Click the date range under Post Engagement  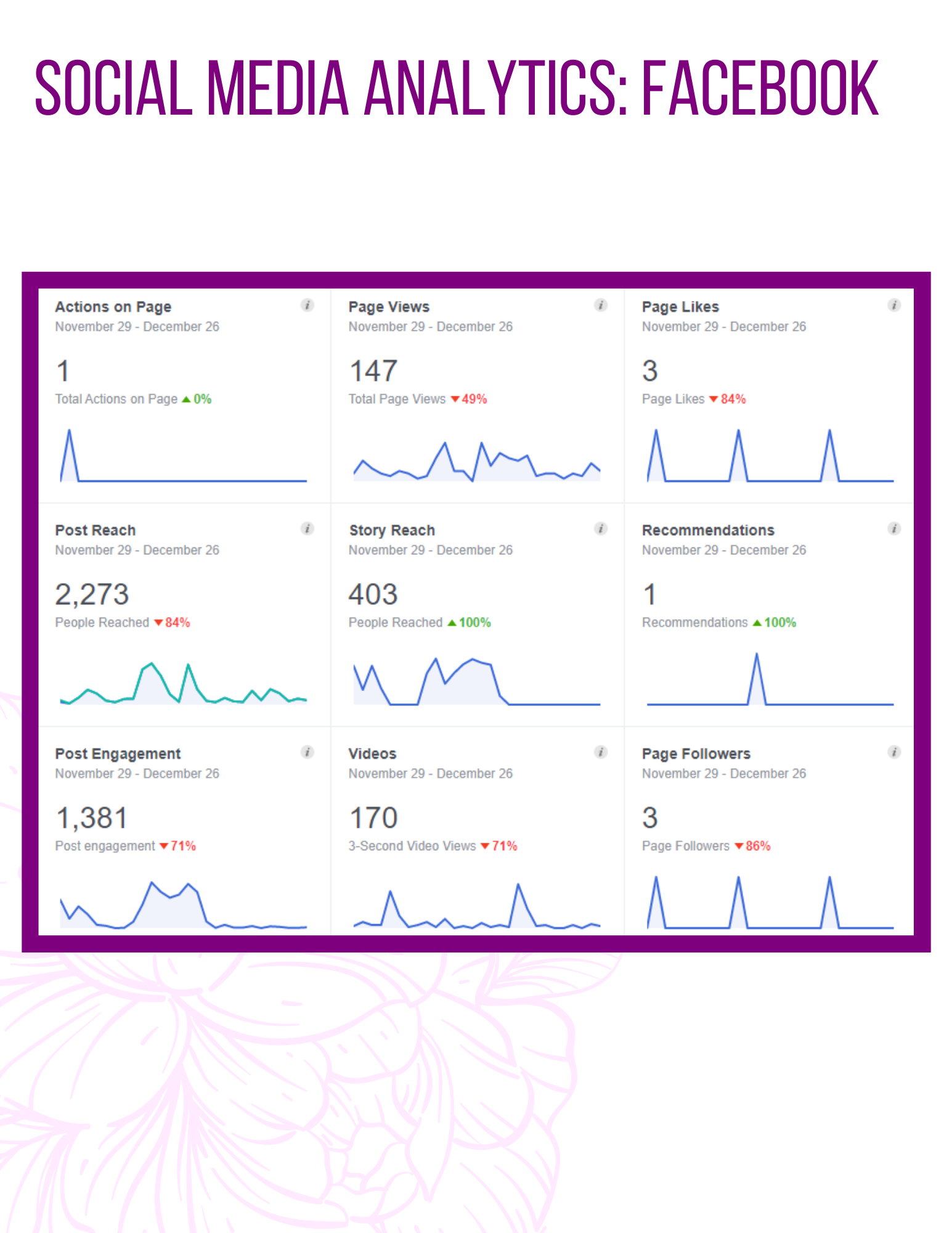[137, 773]
